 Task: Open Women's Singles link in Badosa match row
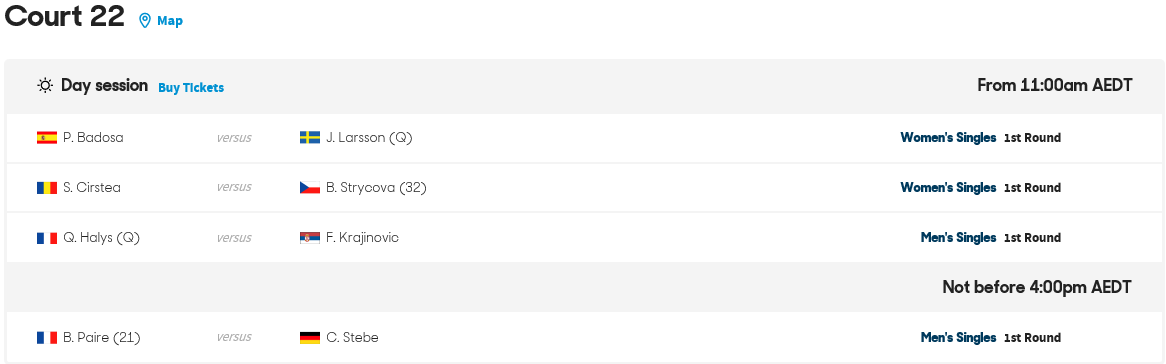(x=948, y=138)
